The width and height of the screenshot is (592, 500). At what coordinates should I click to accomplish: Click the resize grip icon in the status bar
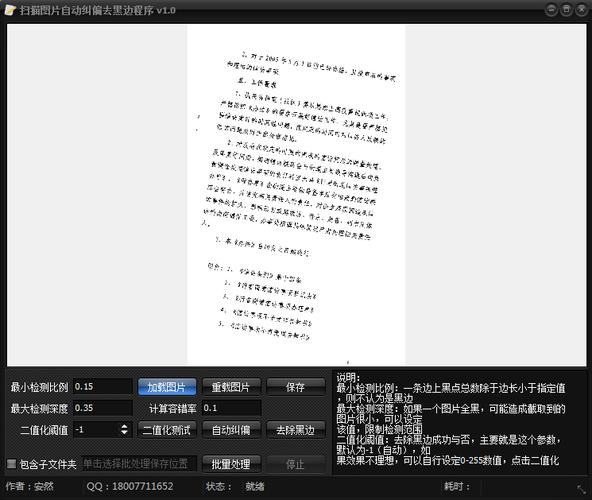tap(581, 489)
